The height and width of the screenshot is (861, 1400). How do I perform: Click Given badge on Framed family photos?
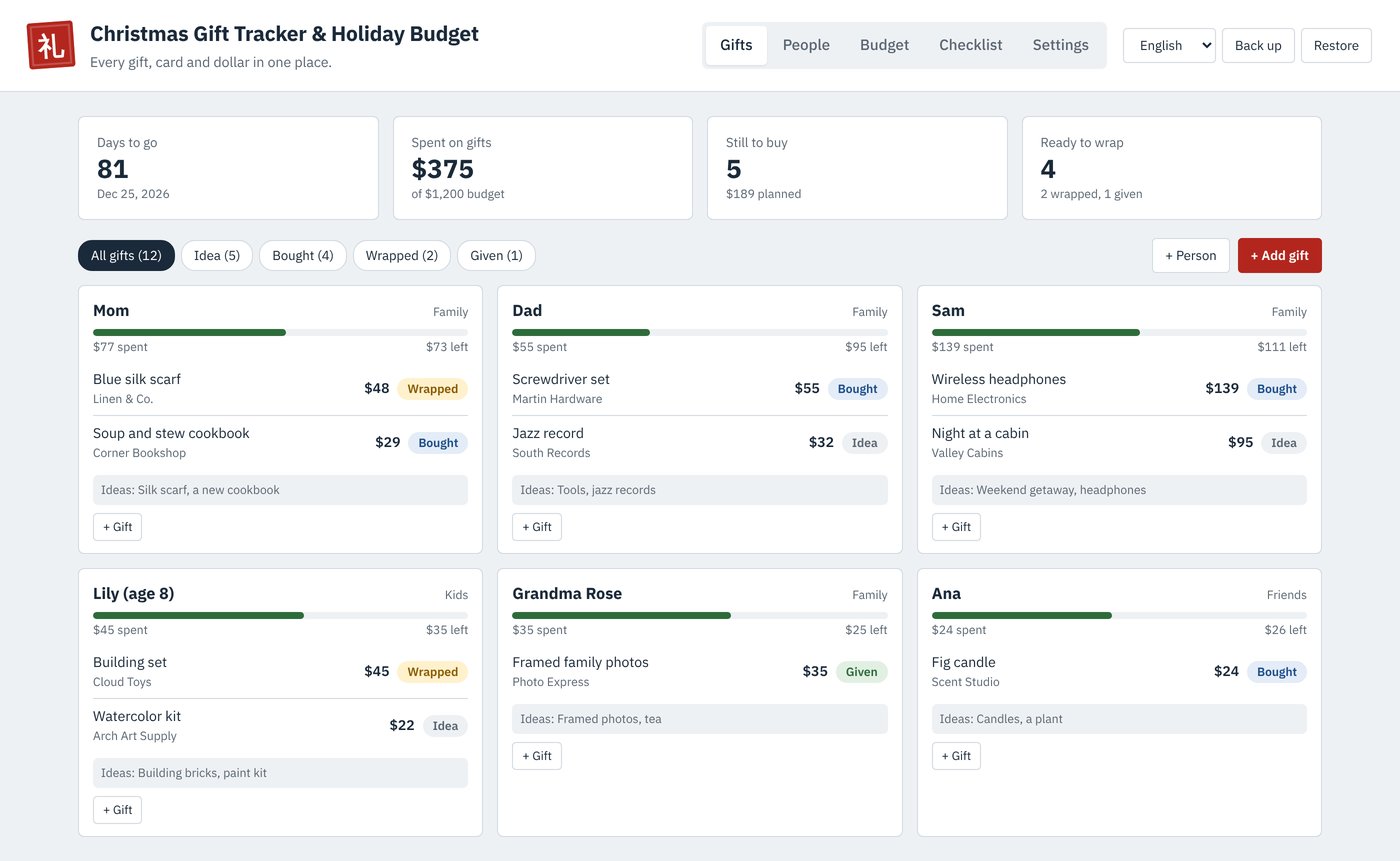862,672
